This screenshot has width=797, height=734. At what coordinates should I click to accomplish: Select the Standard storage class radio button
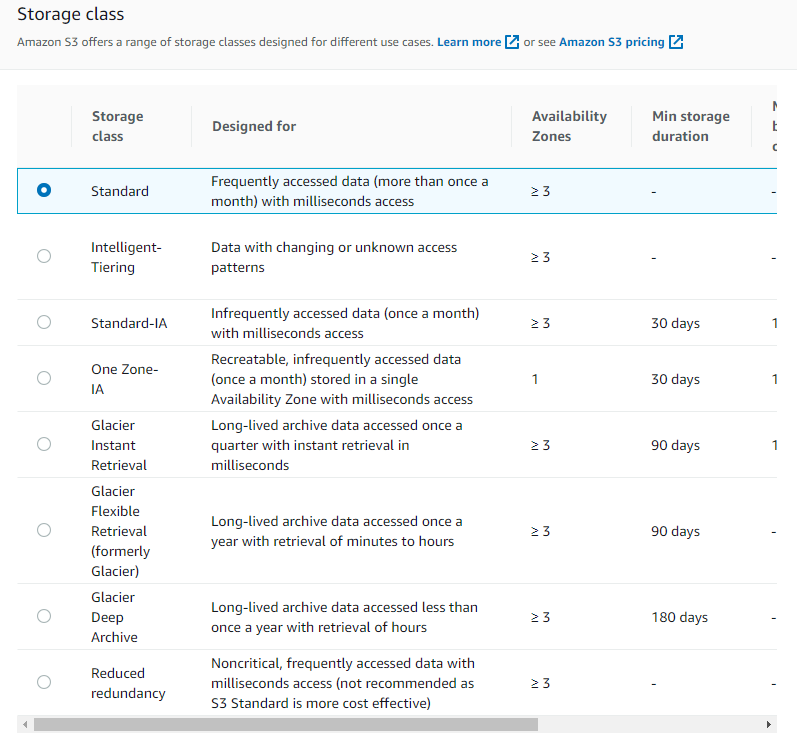tap(44, 190)
